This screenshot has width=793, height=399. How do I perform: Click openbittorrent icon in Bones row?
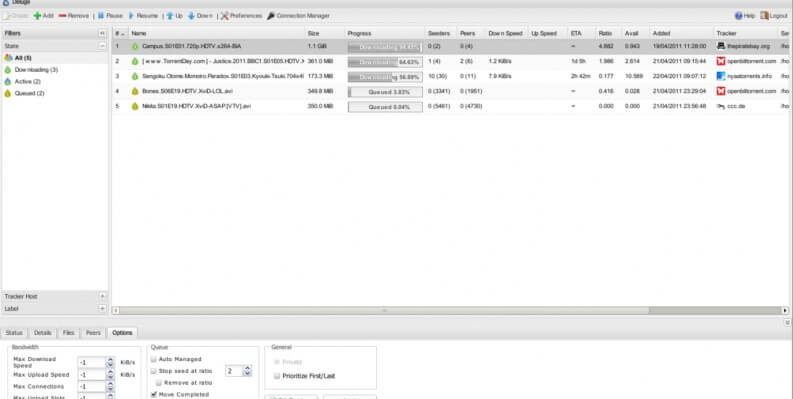tap(721, 91)
